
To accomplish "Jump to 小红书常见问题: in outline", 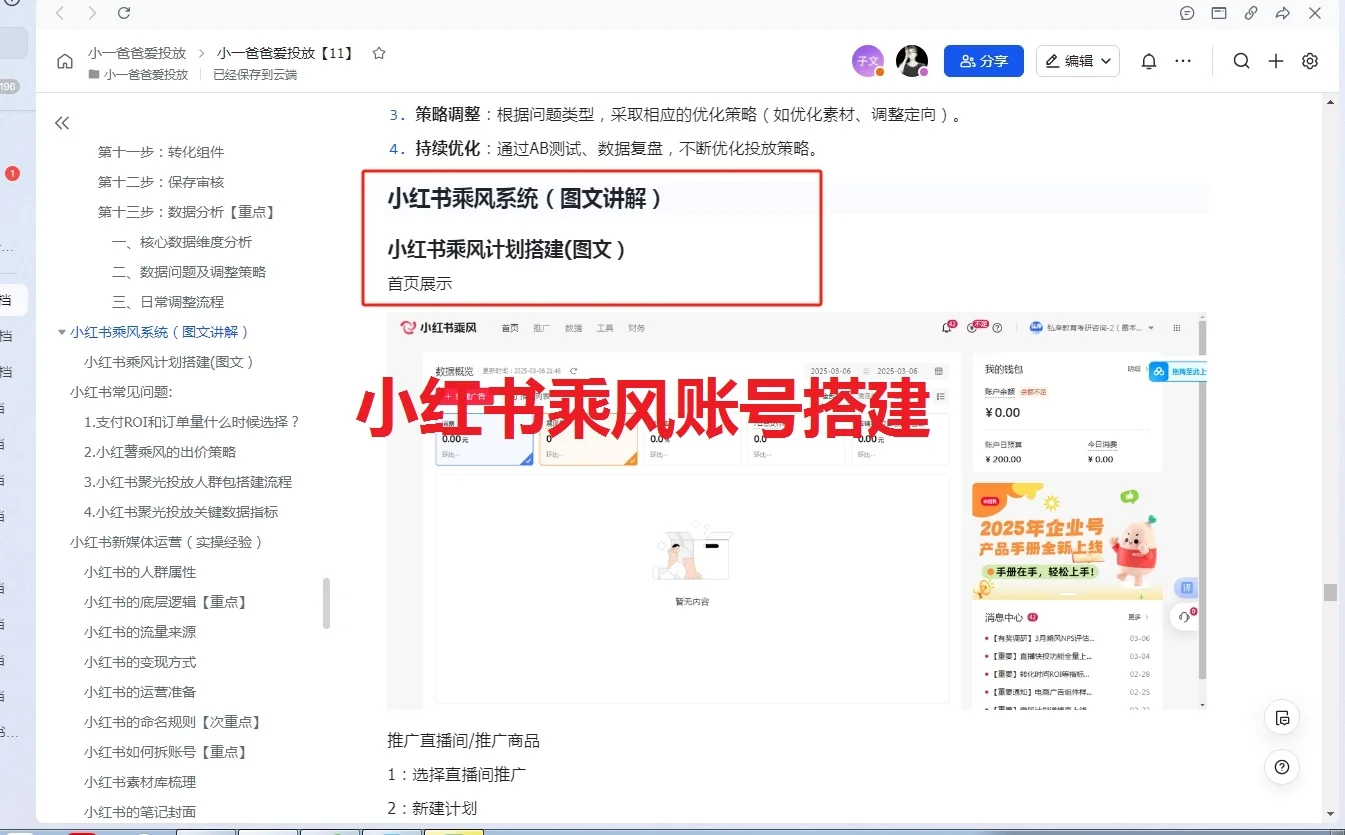I will (x=121, y=392).
